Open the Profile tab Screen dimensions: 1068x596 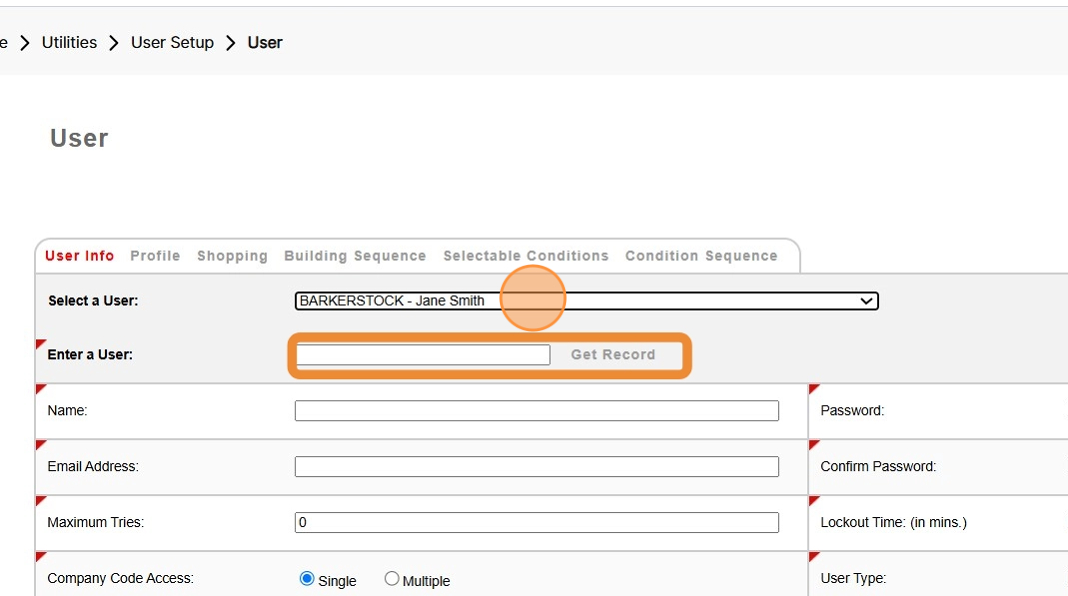pyautogui.click(x=155, y=256)
